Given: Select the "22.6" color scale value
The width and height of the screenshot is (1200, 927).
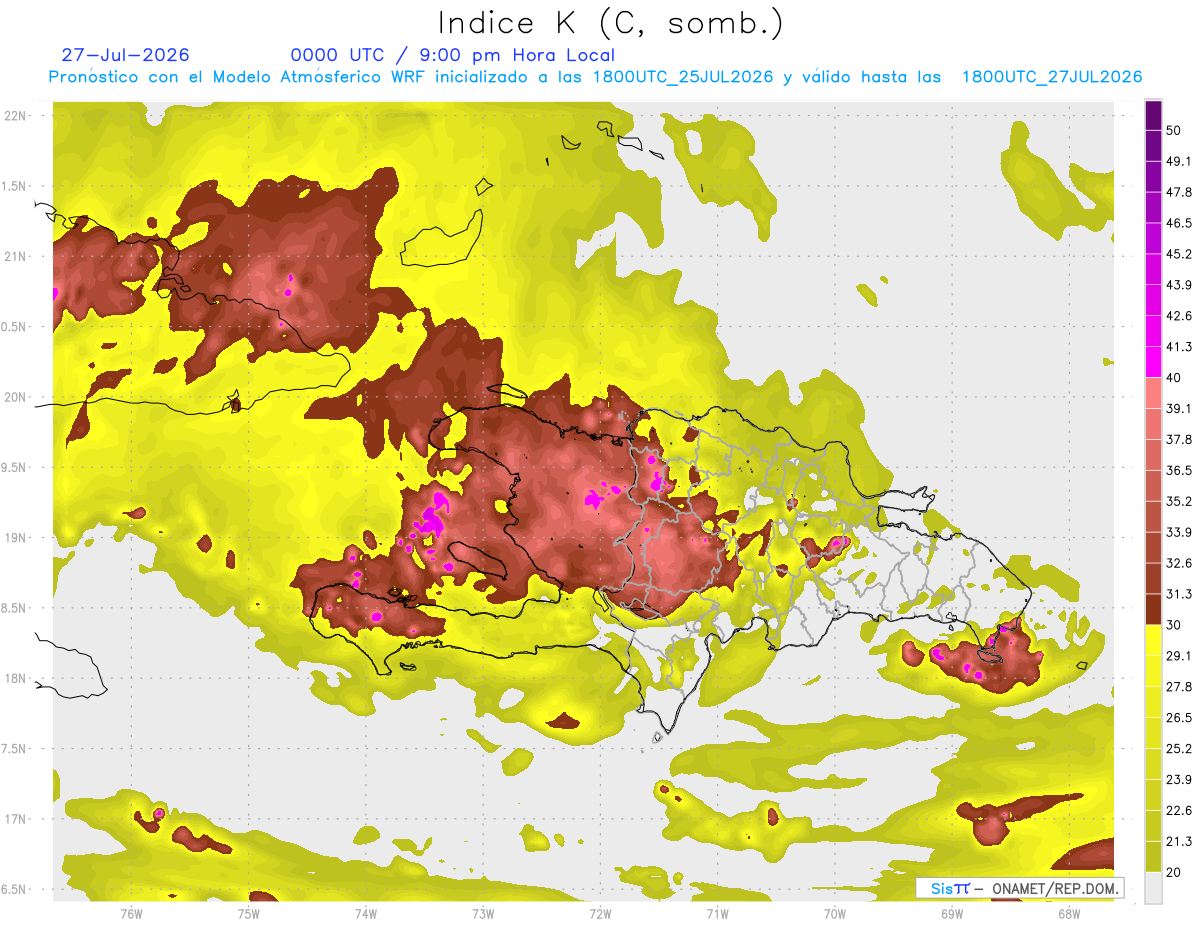Looking at the screenshot, I should pyautogui.click(x=1179, y=811).
